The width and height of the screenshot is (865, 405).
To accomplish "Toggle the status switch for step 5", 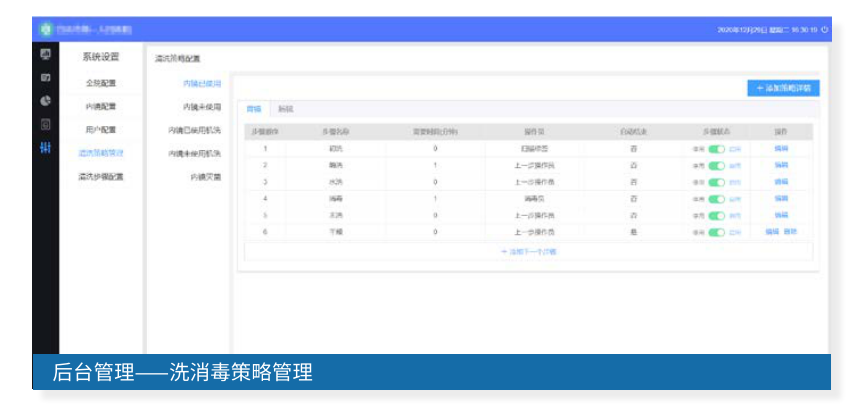I will pyautogui.click(x=717, y=215).
